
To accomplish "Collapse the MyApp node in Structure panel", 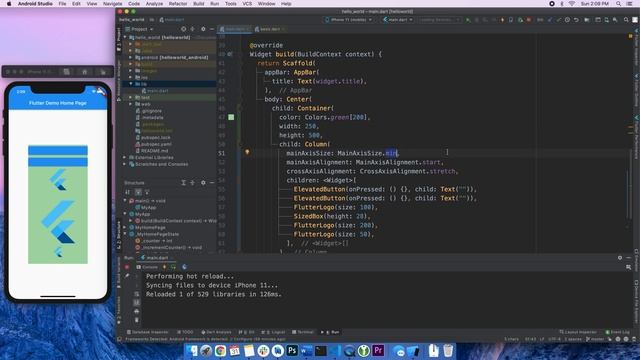I will click(125, 214).
